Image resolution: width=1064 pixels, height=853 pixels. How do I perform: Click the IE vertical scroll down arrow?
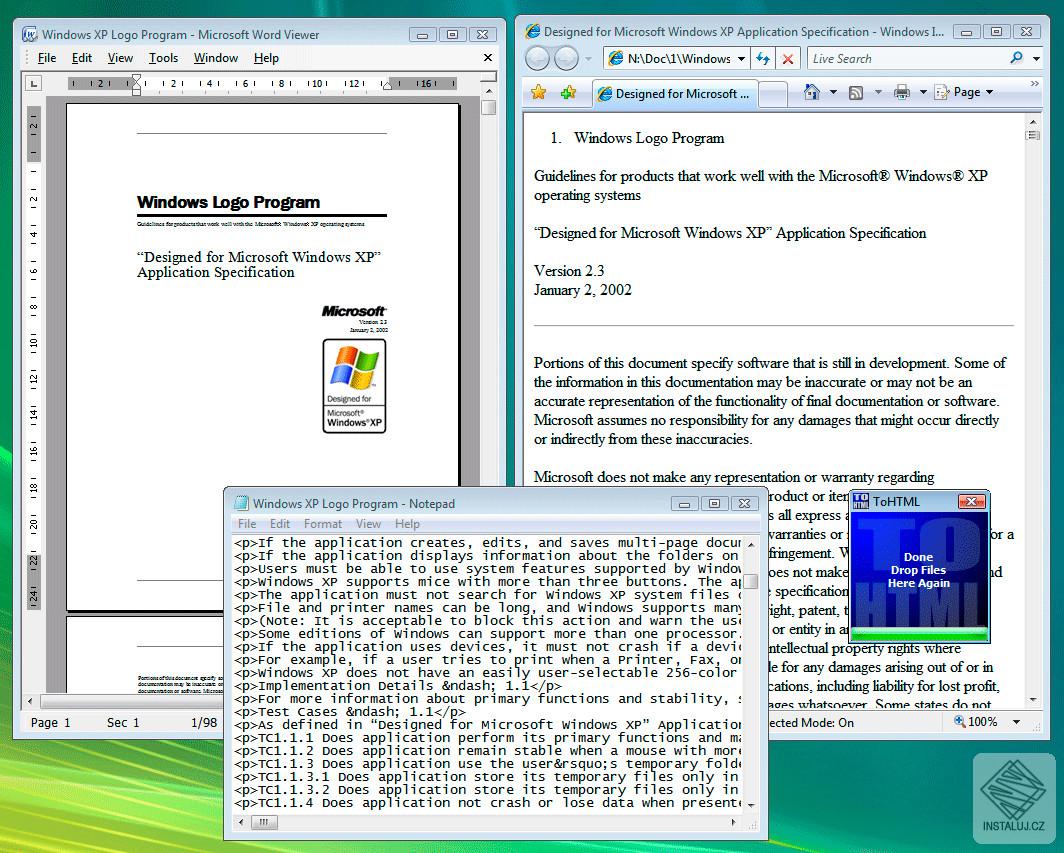pos(1033,700)
